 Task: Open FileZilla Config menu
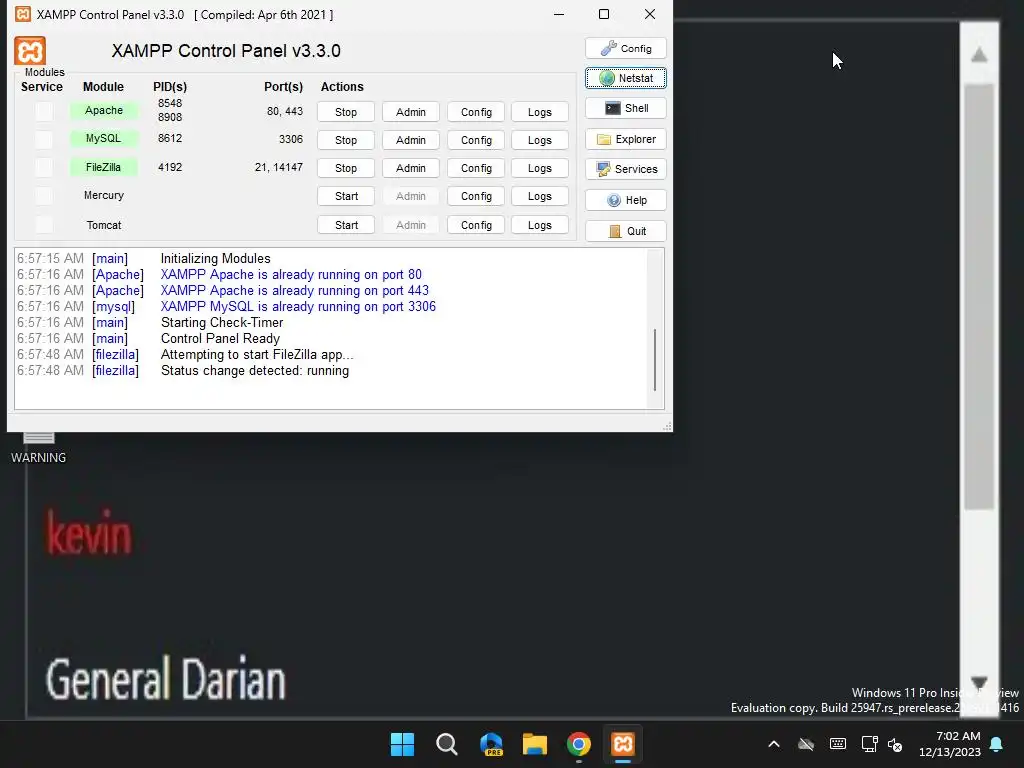[476, 168]
